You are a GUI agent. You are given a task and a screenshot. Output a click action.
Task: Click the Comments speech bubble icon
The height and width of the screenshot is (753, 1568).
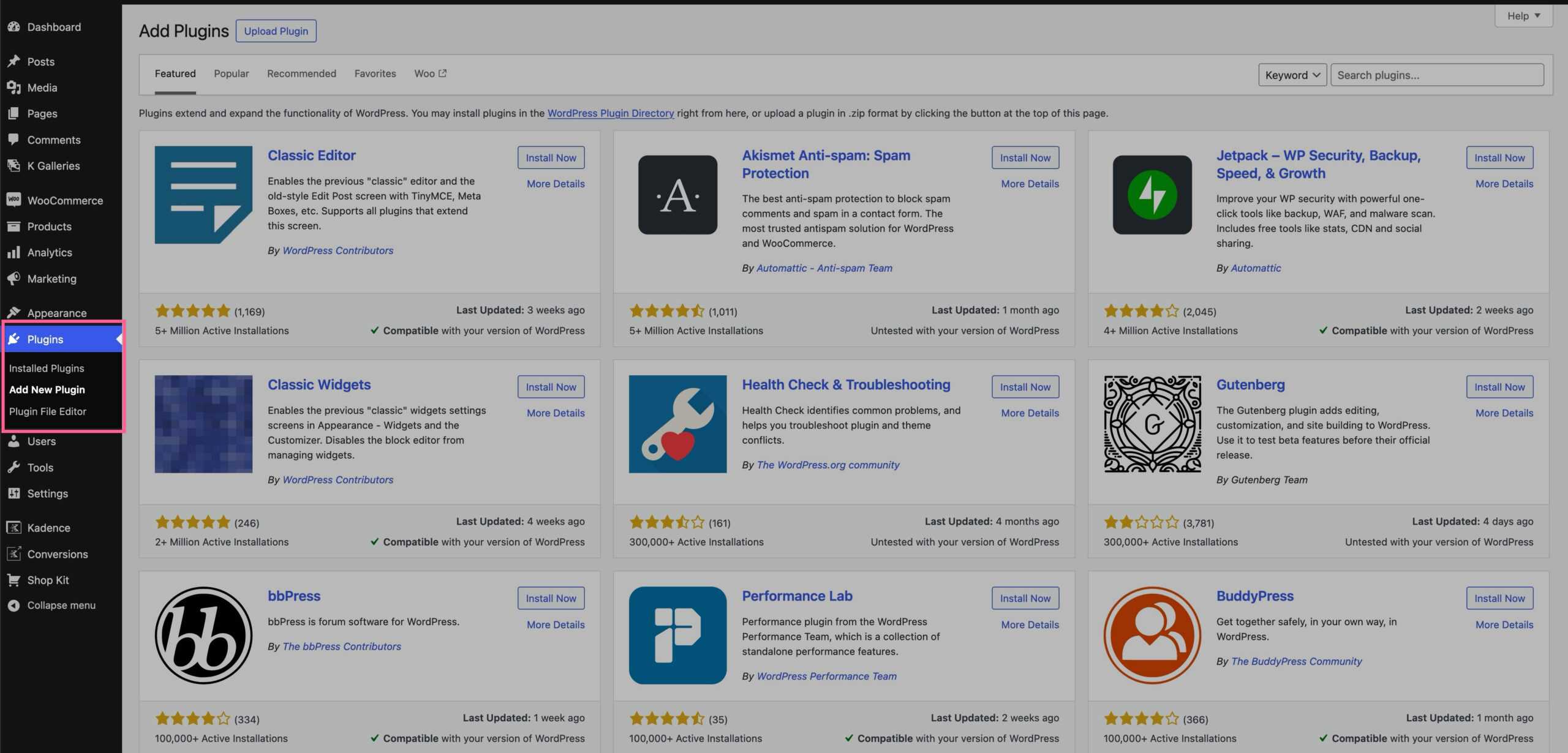point(13,140)
